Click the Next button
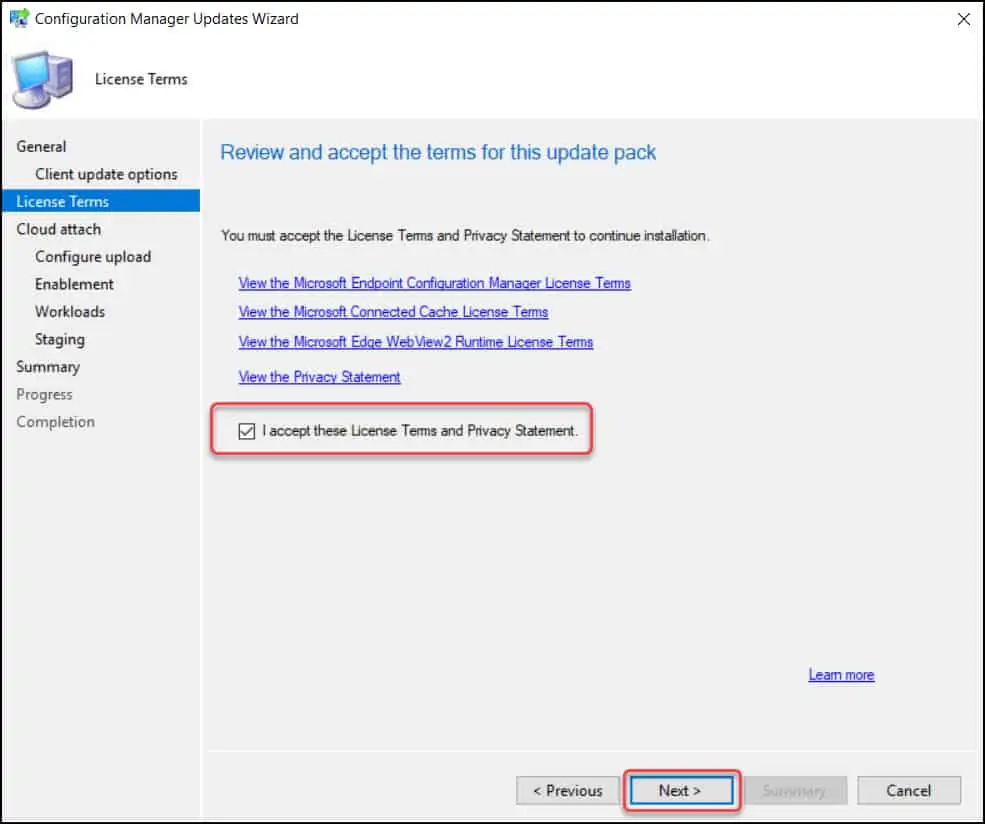985x824 pixels. pyautogui.click(x=682, y=791)
